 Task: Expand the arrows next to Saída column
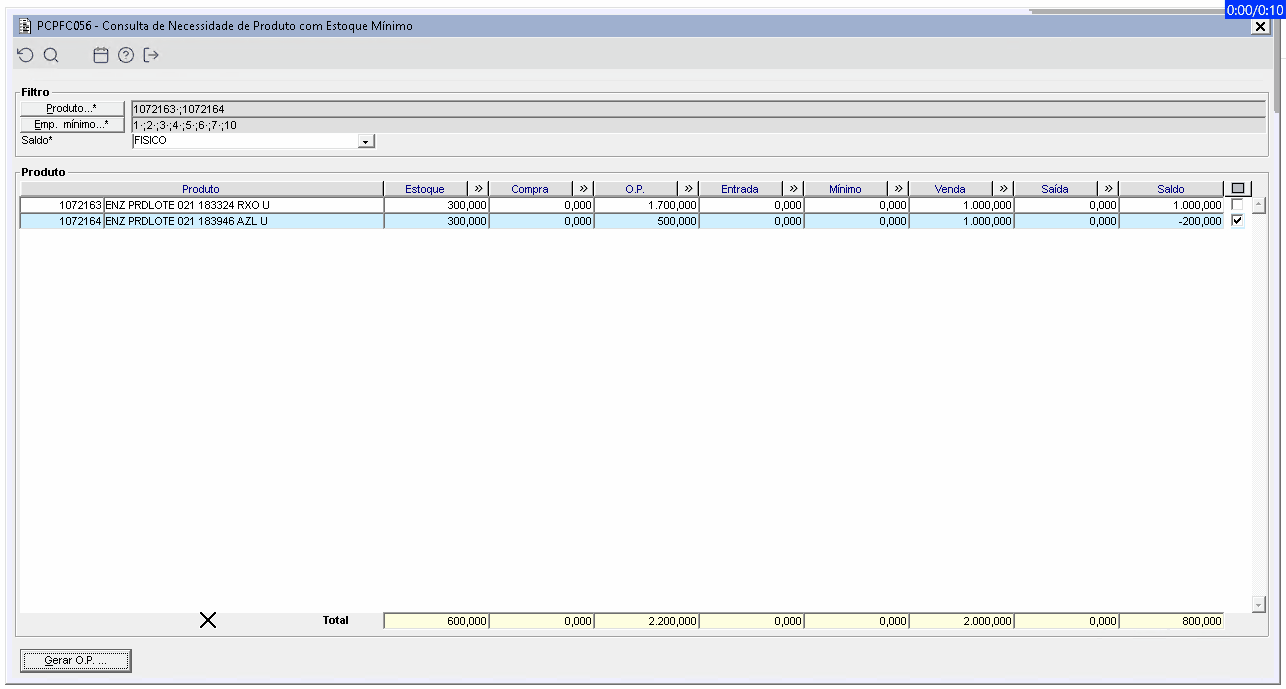tap(1108, 189)
